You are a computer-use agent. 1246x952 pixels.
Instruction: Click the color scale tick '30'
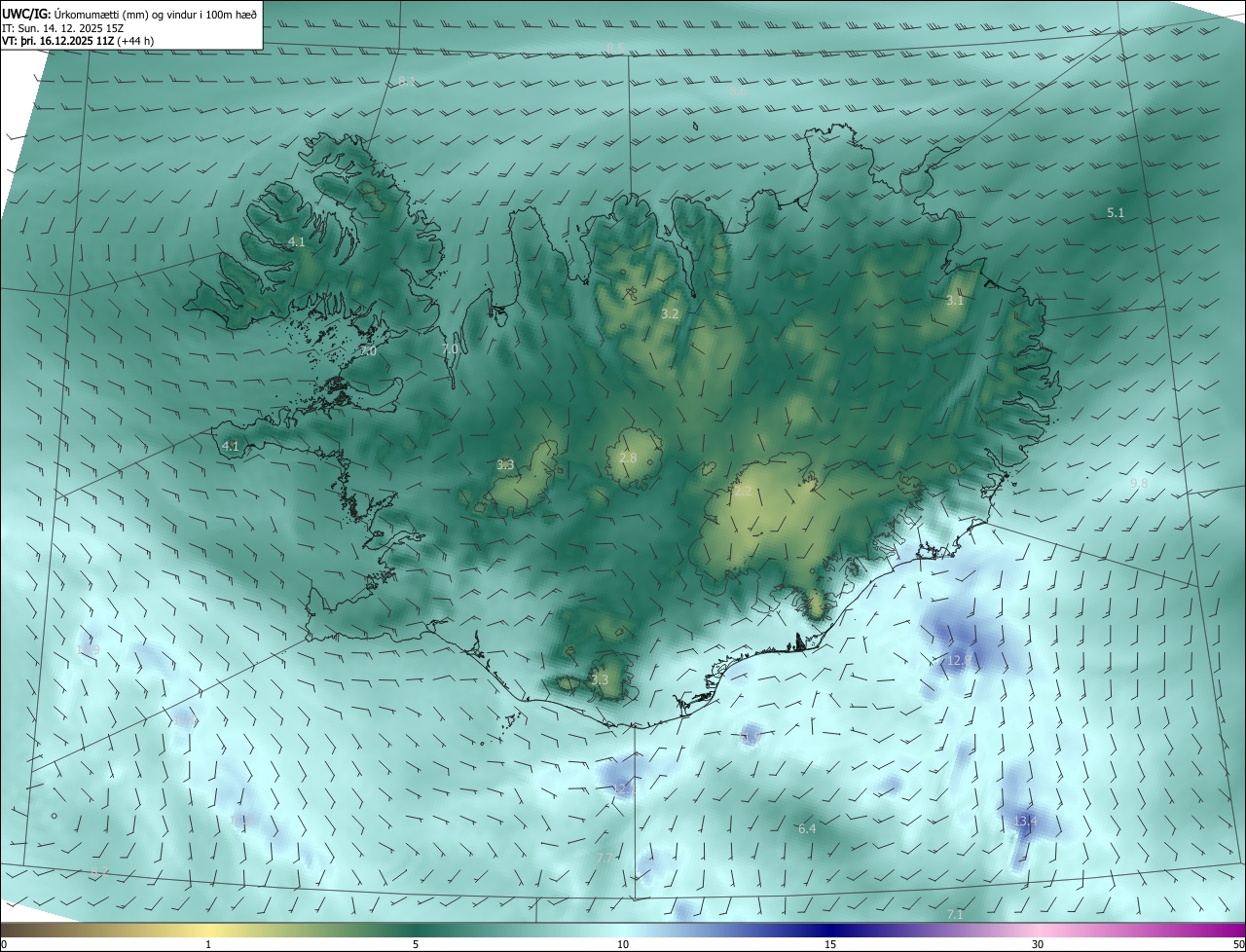tap(1038, 945)
